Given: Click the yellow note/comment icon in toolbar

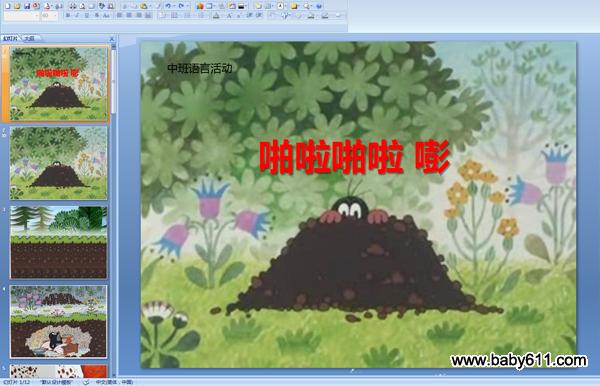Looking at the screenshot, I should coord(294,6).
